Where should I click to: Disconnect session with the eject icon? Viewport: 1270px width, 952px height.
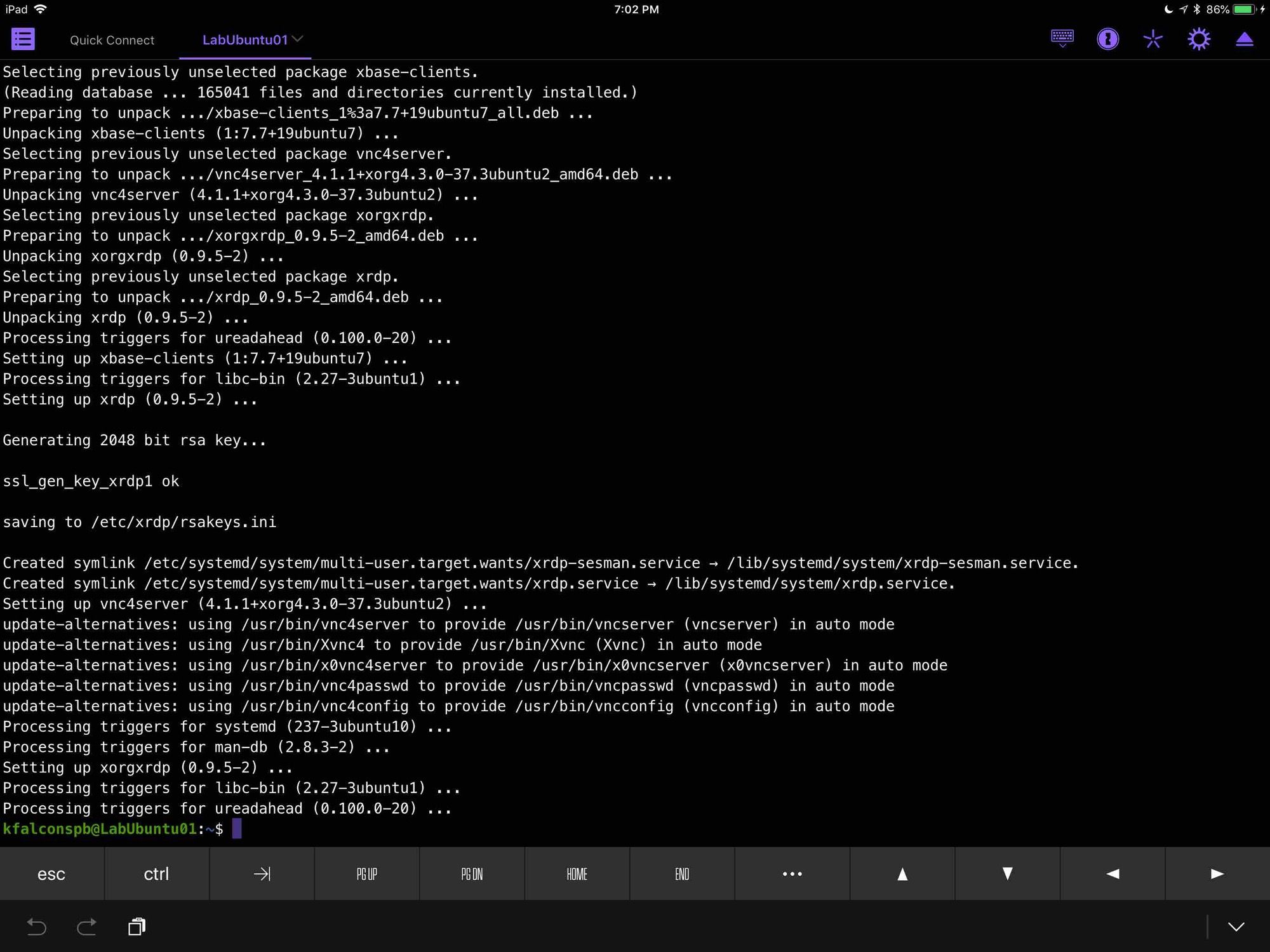tap(1245, 39)
